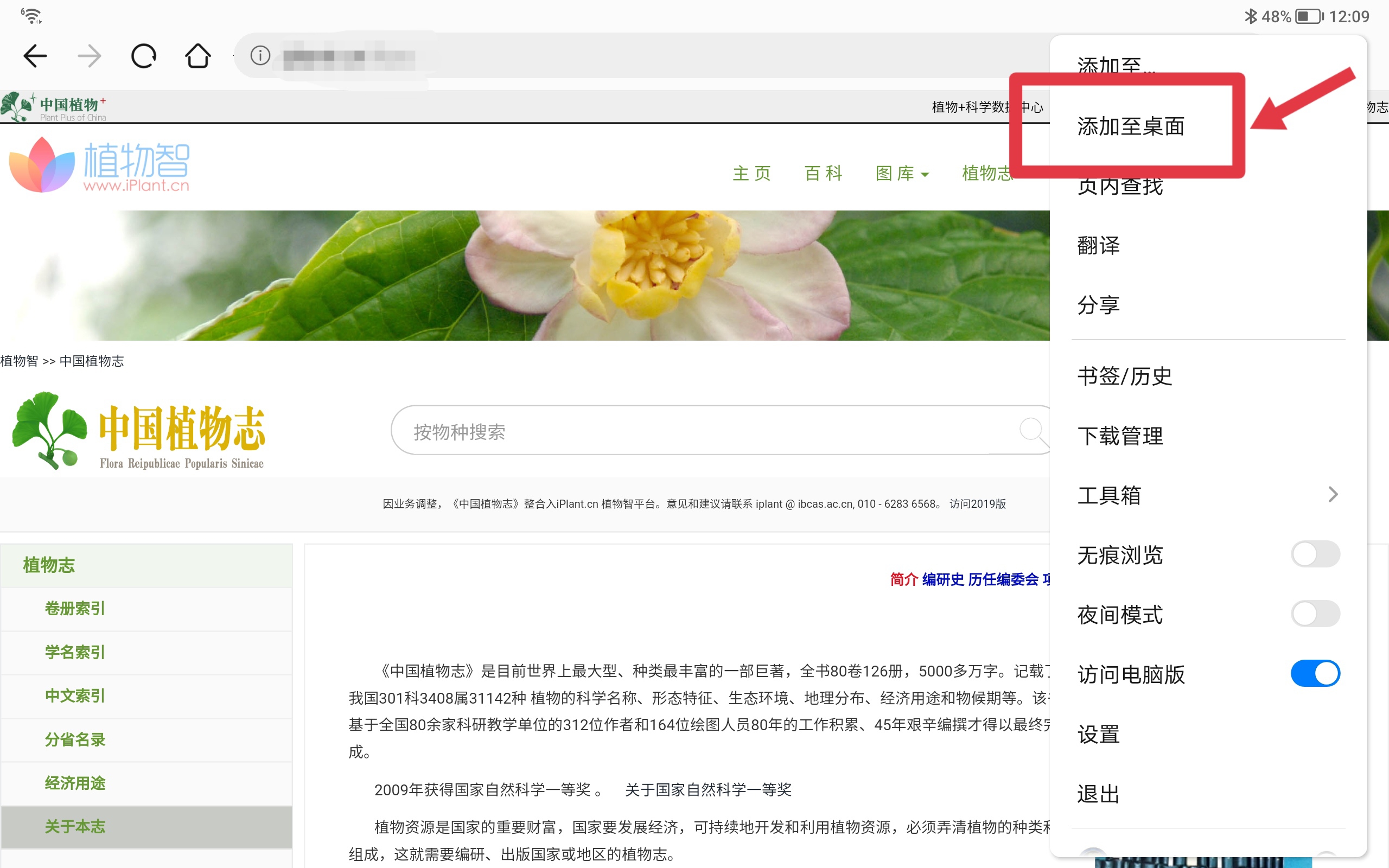Viewport: 1389px width, 868px height.
Task: Toggle 无痕浏览 switch
Action: point(1316,554)
